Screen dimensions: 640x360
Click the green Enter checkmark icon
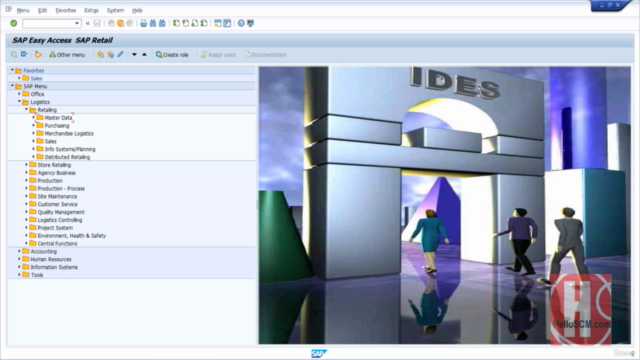pos(13,23)
